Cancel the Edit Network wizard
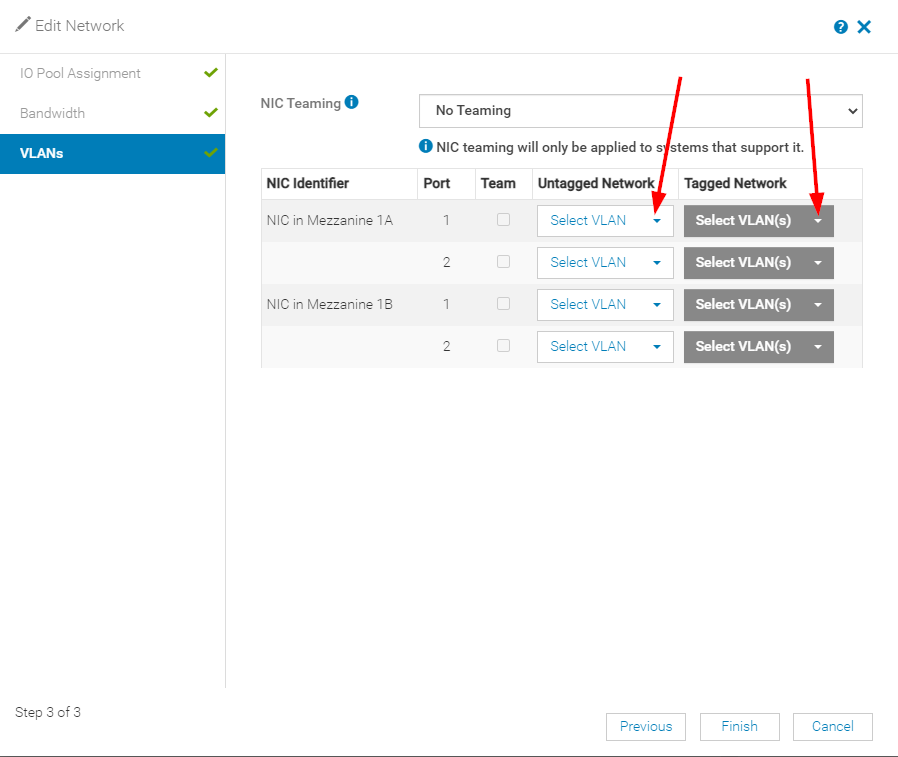Viewport: 898px width, 757px height. [832, 727]
